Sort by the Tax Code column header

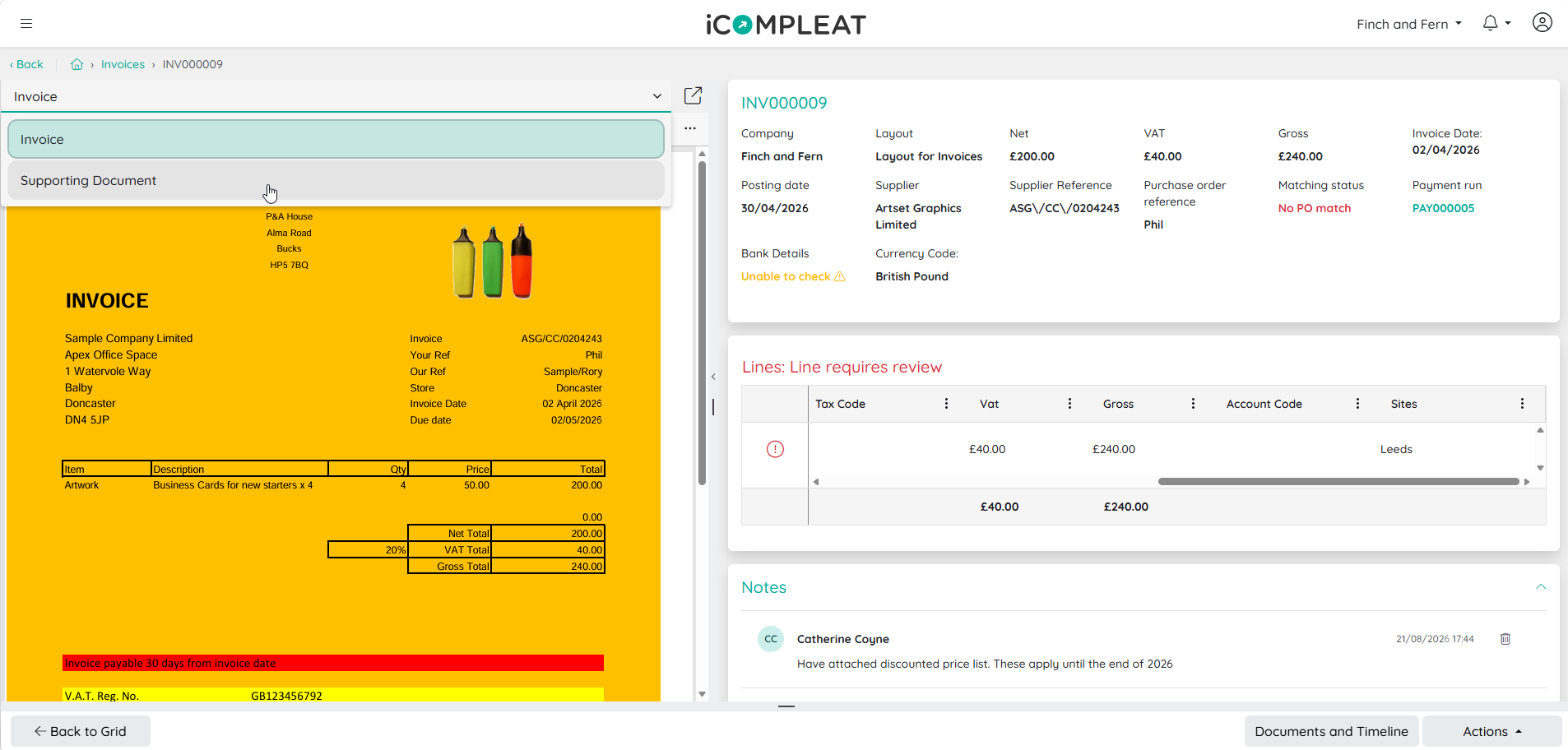pyautogui.click(x=840, y=404)
